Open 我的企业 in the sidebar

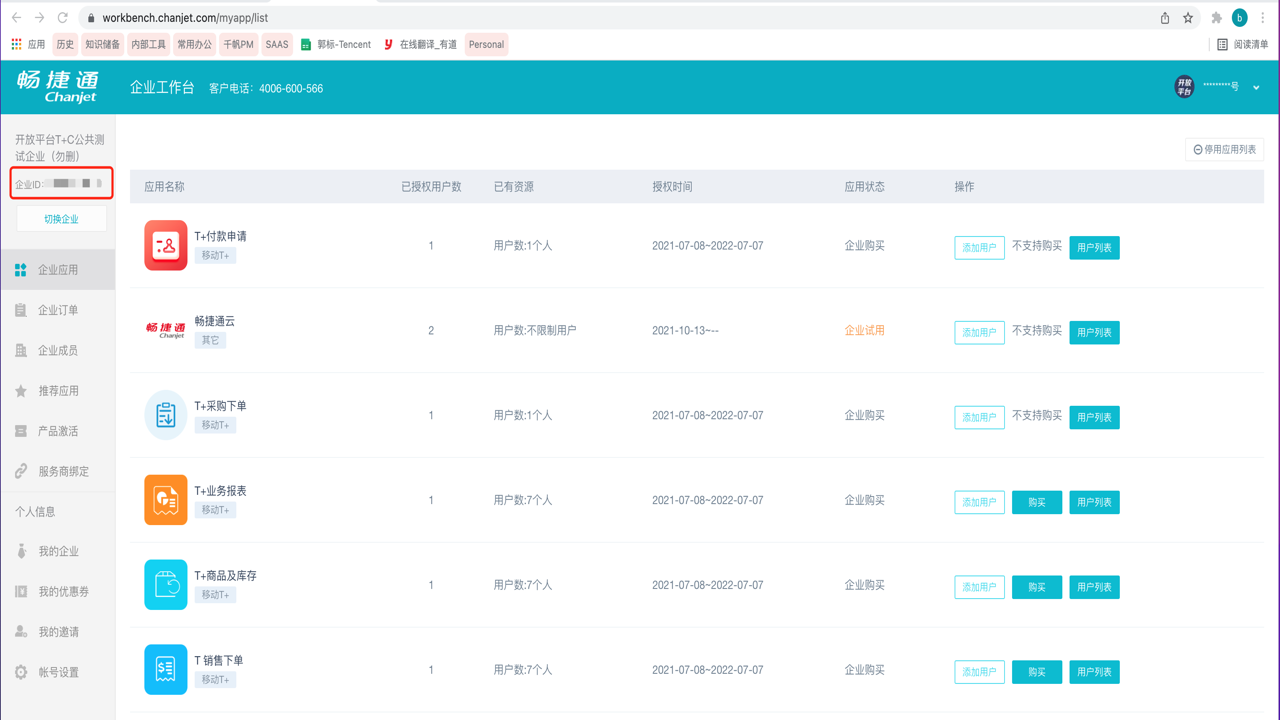57,551
